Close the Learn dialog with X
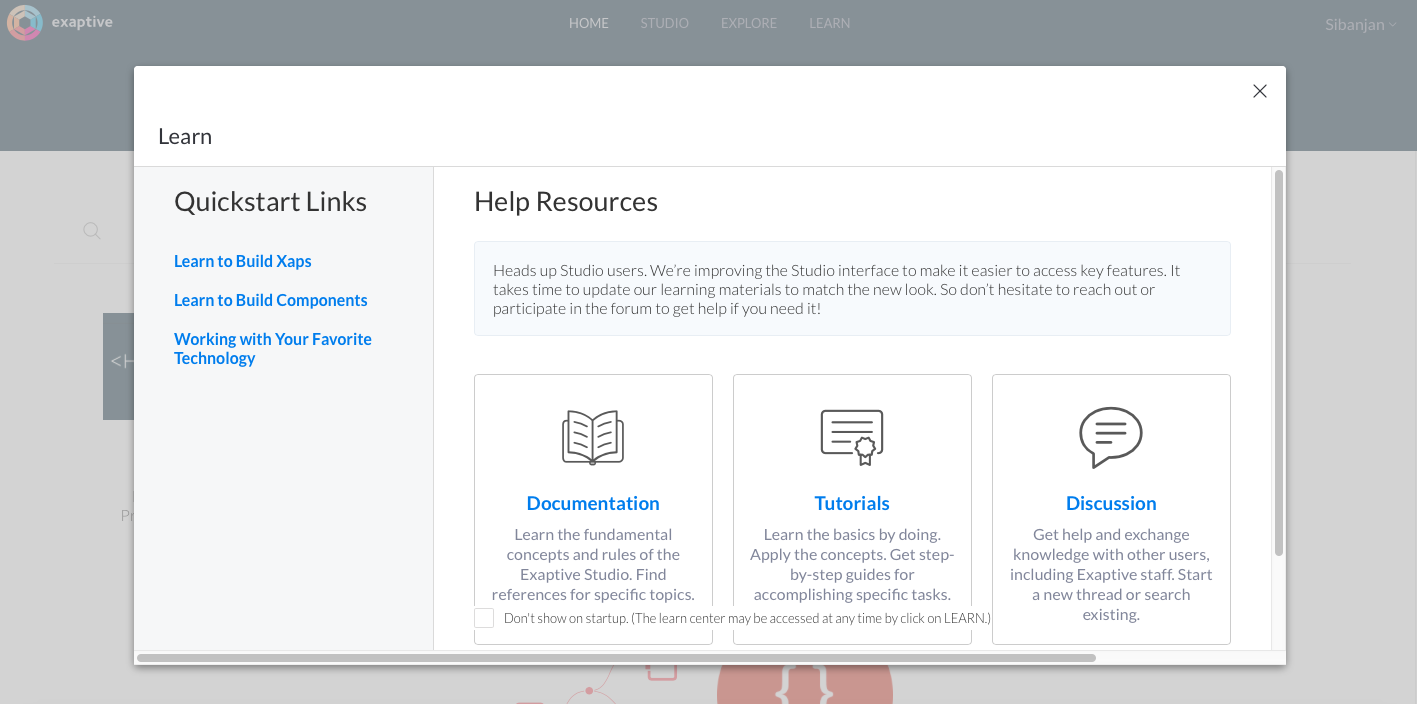Image resolution: width=1417 pixels, height=704 pixels. pyautogui.click(x=1260, y=91)
